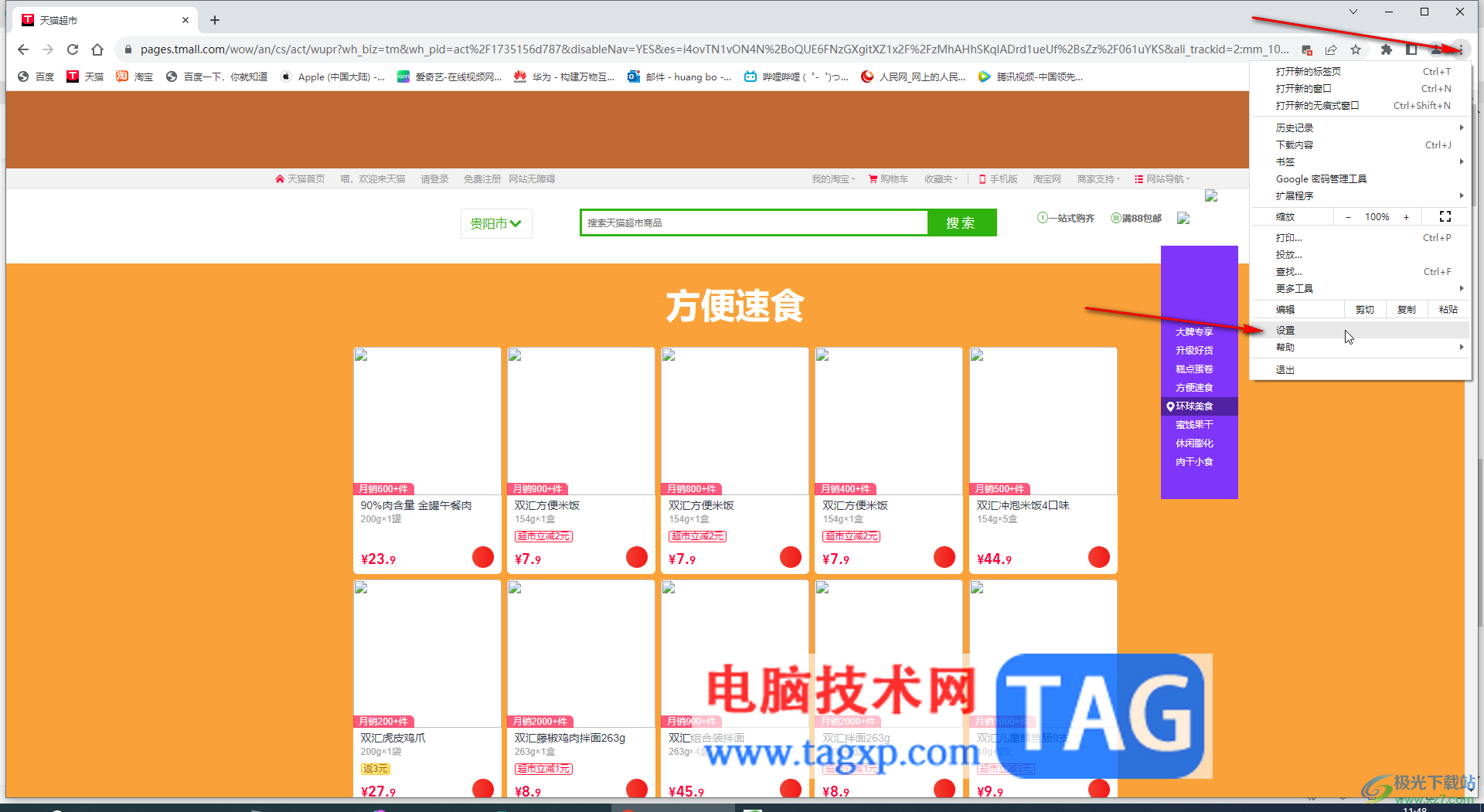Expand the 扩展程序 submenu
Screen dimensions: 1484x812
coord(1360,196)
